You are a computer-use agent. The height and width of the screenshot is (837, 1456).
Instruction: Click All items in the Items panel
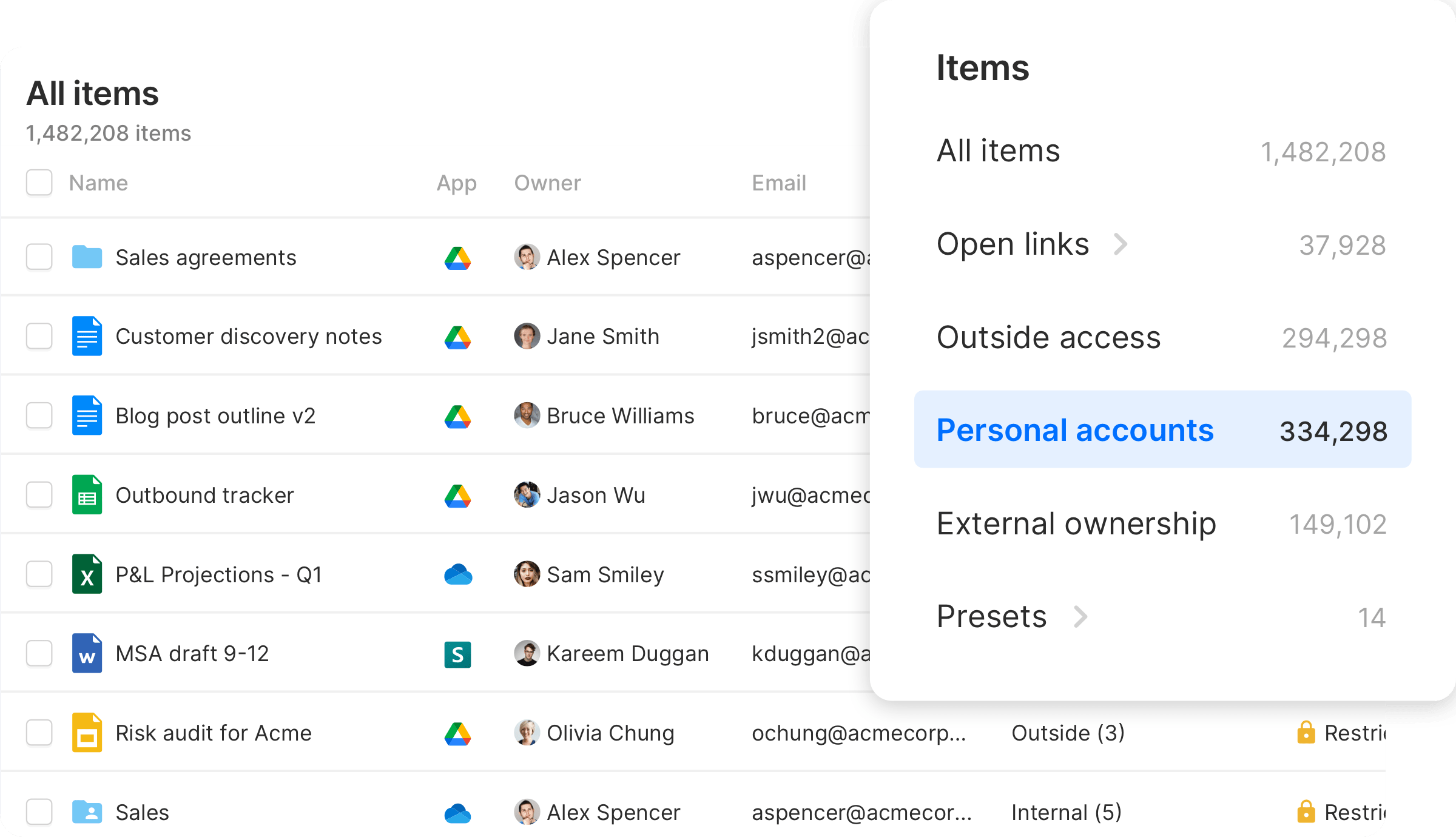coord(998,151)
